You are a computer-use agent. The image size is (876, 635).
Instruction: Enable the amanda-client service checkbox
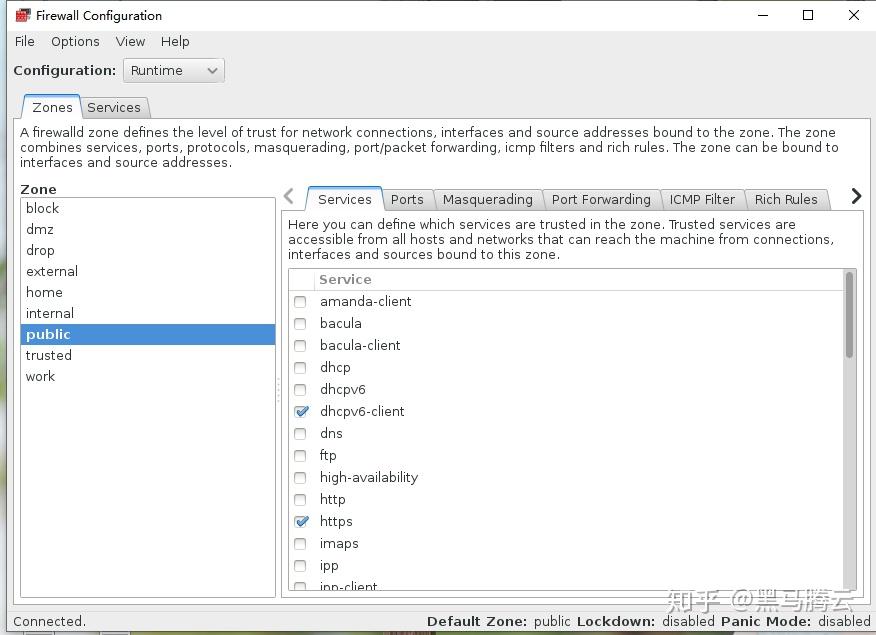click(x=301, y=302)
